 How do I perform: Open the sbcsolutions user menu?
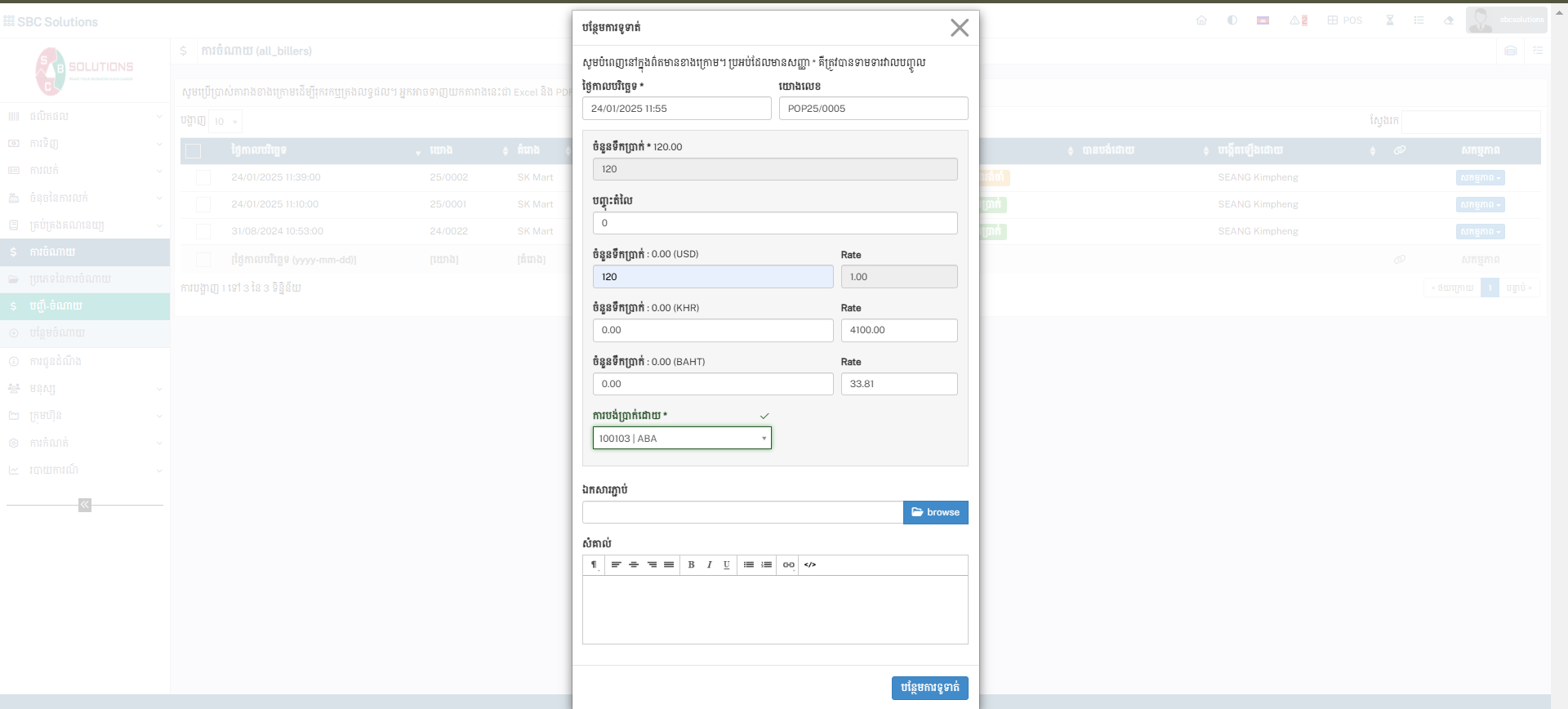pos(1505,20)
